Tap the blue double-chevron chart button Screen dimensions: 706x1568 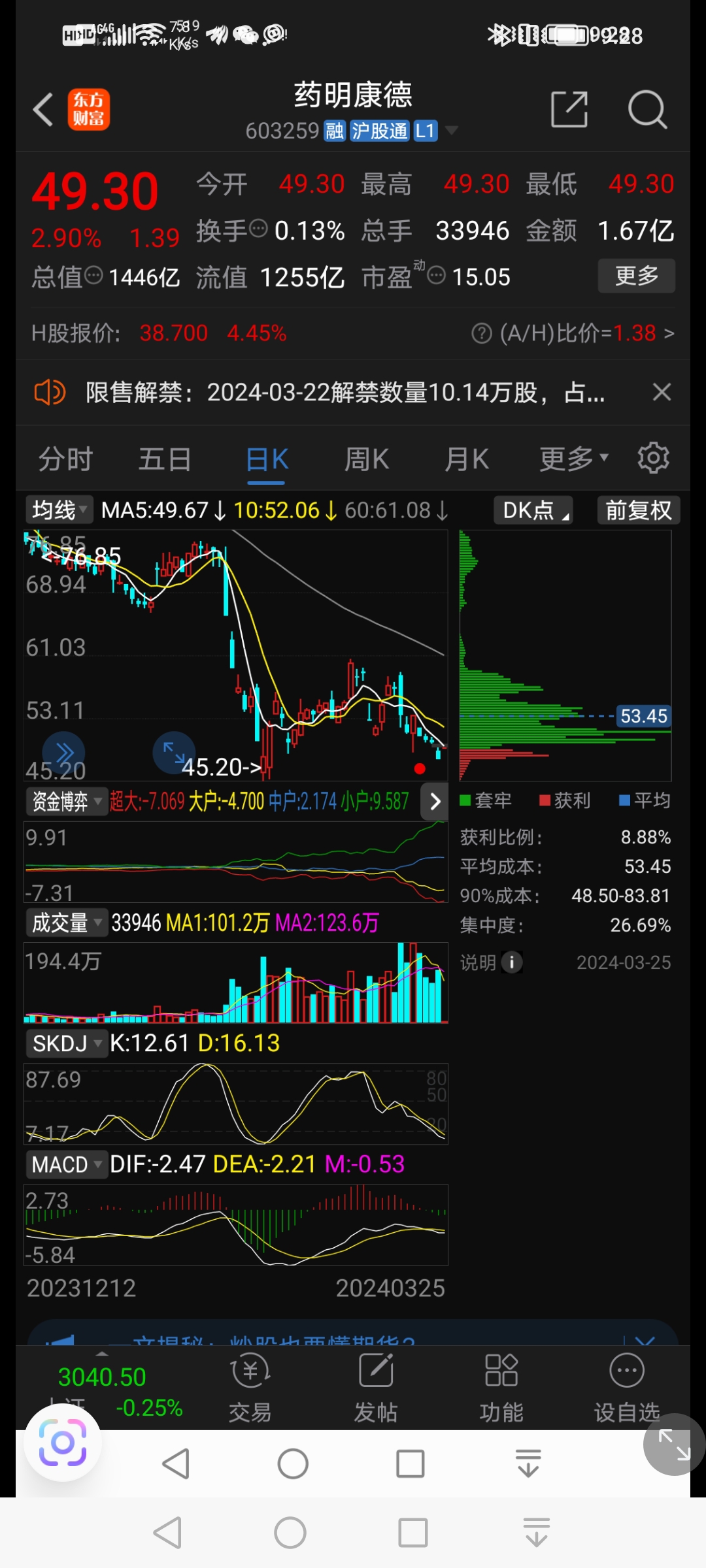click(x=63, y=753)
